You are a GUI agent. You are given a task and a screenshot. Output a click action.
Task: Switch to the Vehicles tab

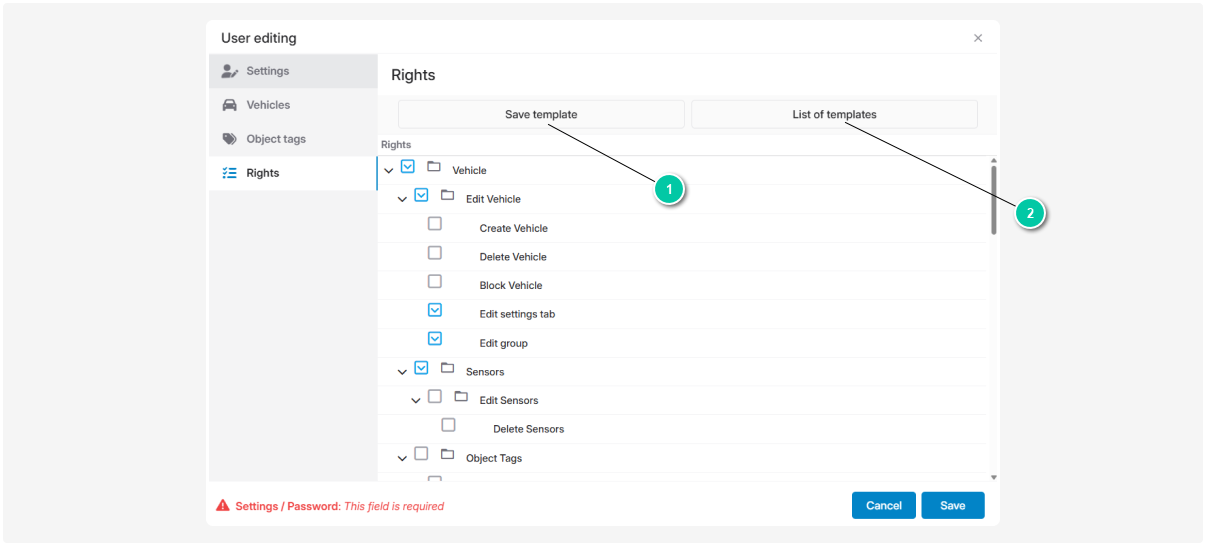268,105
